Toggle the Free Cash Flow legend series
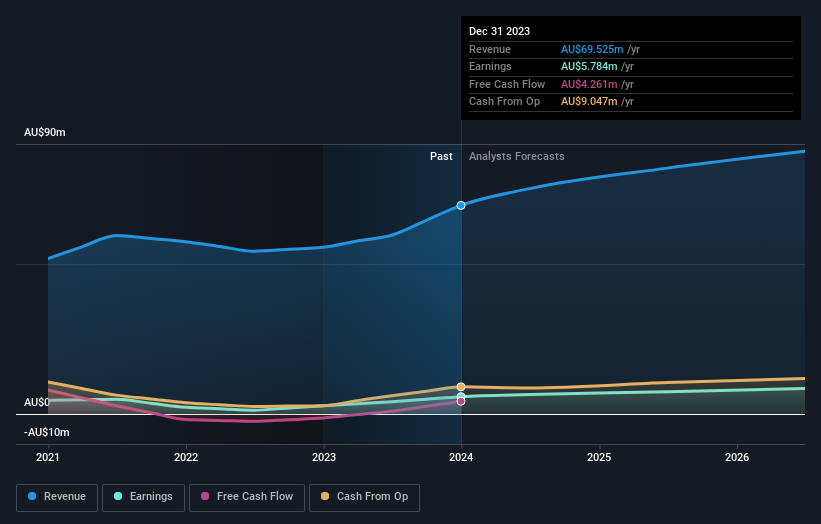Screen dimensions: 821x524 coord(247,497)
